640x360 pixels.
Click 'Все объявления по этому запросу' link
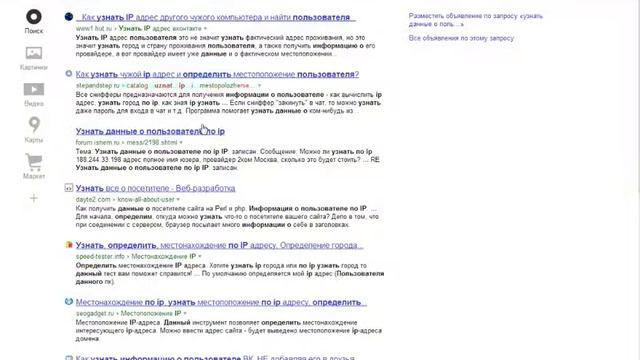pyautogui.click(x=461, y=38)
